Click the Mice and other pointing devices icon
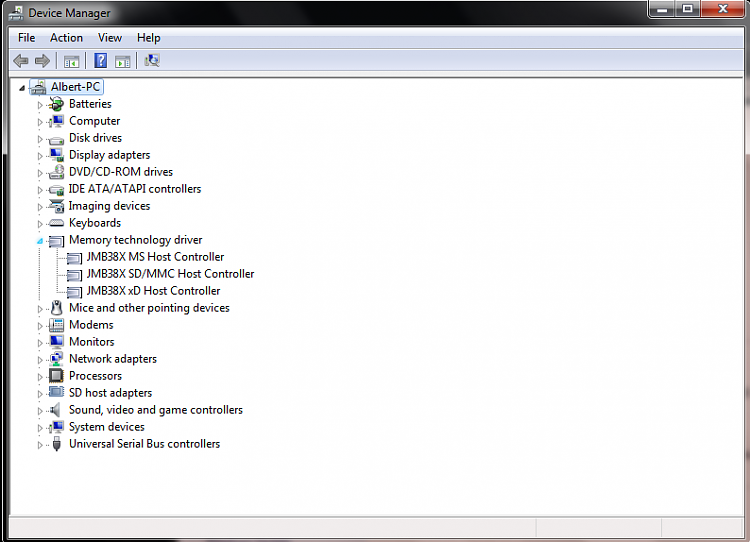 tap(56, 308)
